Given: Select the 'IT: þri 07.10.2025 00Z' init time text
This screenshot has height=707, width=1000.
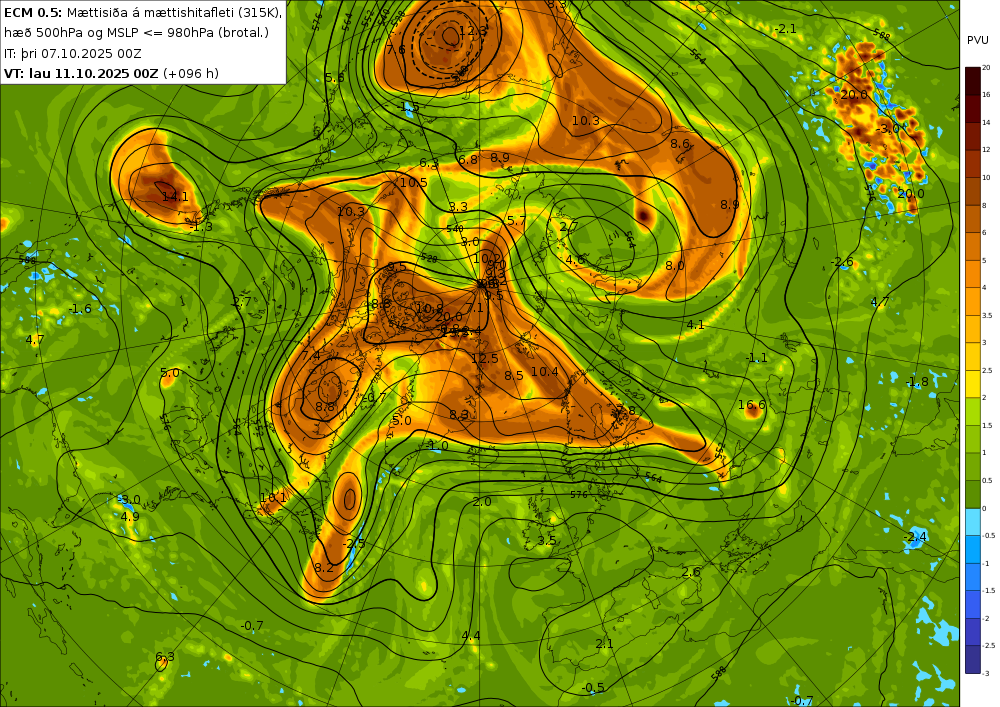Looking at the screenshot, I should coord(73,54).
